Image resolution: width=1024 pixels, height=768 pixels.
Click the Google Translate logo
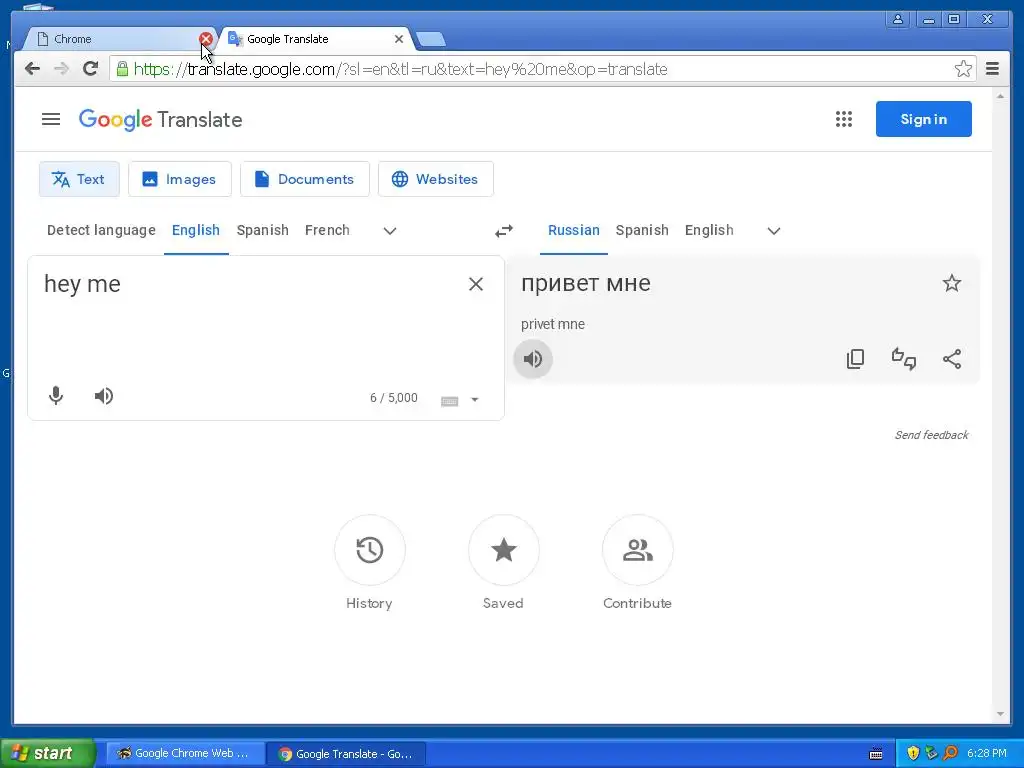(160, 120)
